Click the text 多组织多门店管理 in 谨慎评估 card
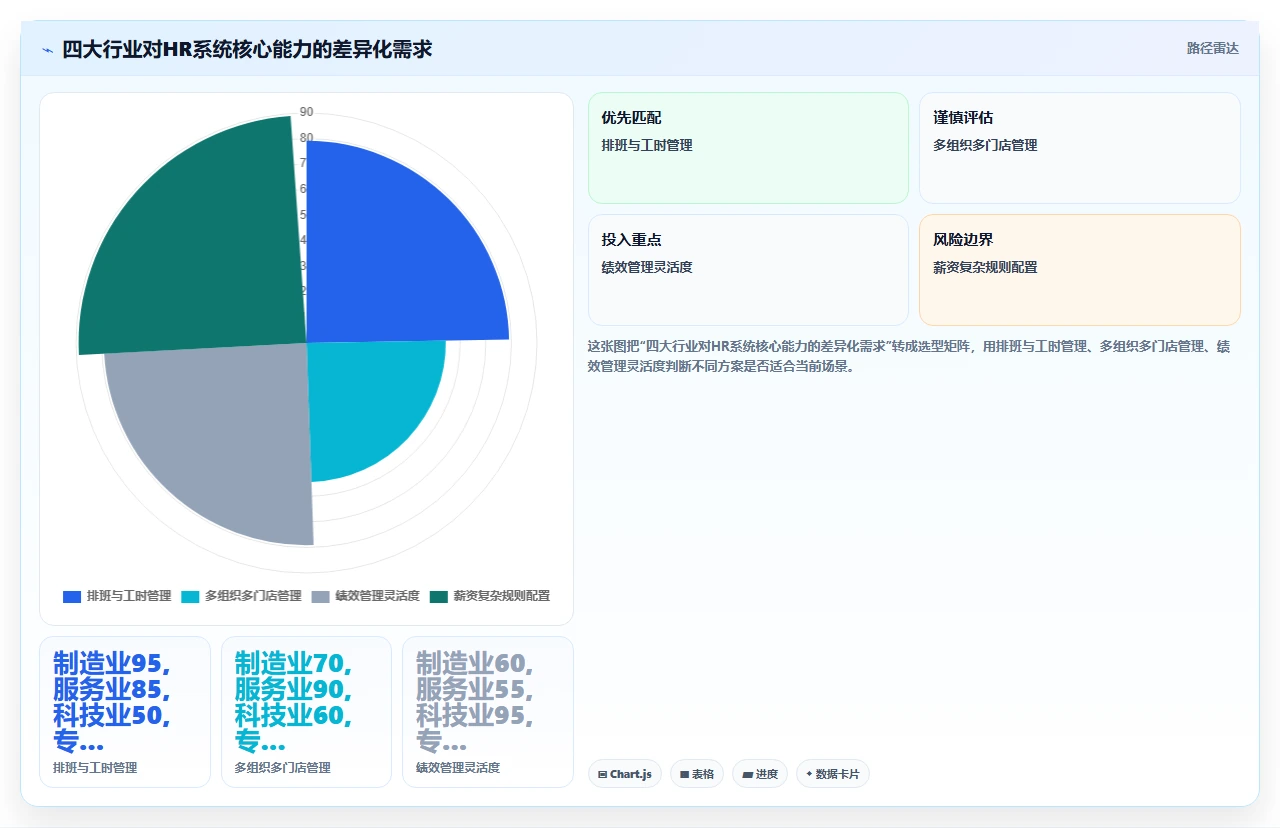The width and height of the screenshot is (1280, 828). coord(985,145)
